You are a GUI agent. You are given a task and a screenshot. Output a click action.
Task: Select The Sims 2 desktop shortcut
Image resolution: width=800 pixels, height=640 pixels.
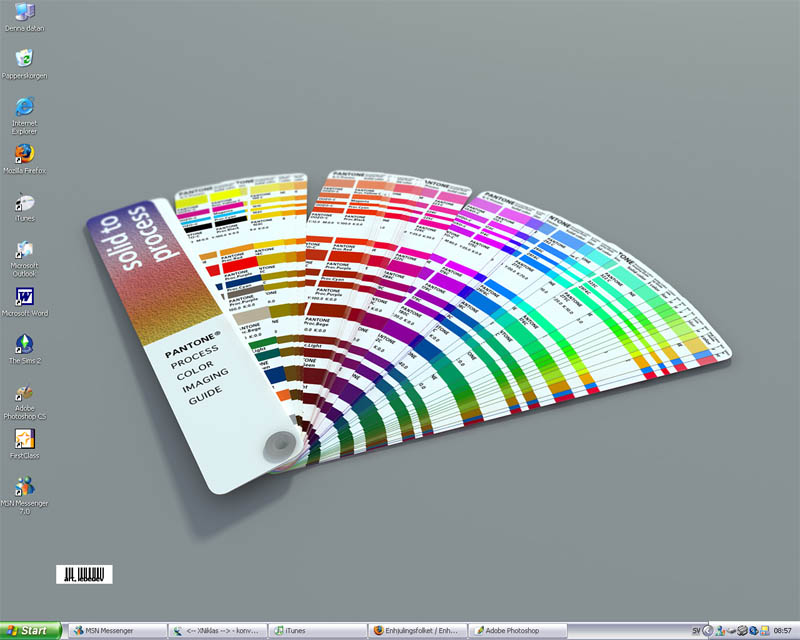[24, 349]
